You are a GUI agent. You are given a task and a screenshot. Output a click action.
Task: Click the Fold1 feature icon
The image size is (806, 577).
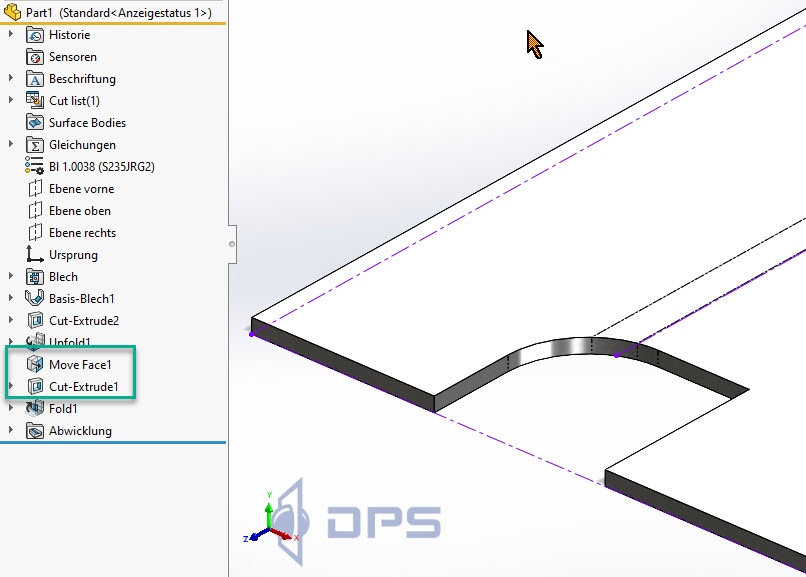[35, 408]
